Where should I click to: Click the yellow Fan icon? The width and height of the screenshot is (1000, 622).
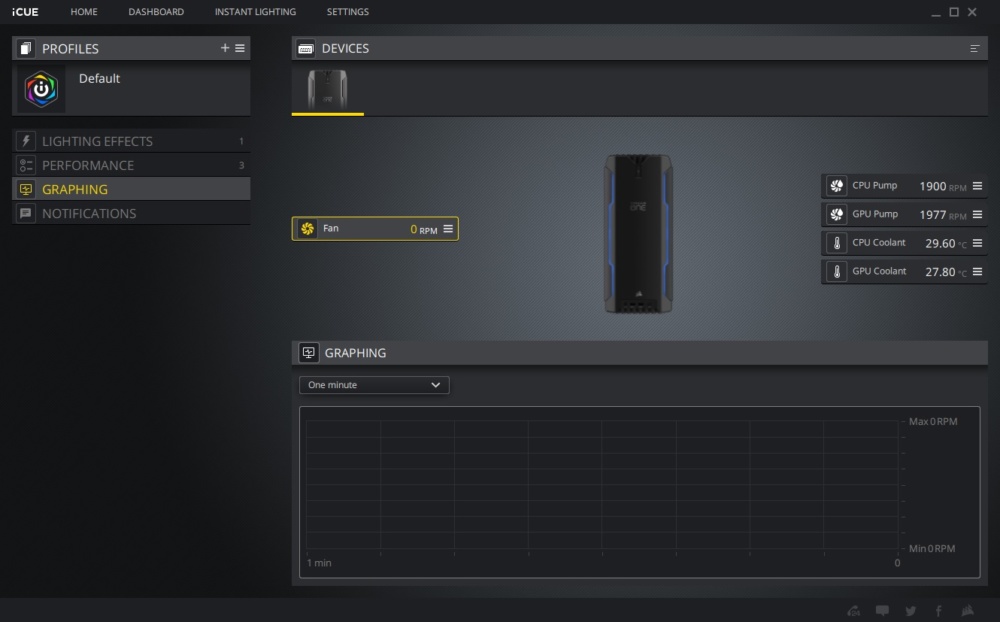click(307, 228)
